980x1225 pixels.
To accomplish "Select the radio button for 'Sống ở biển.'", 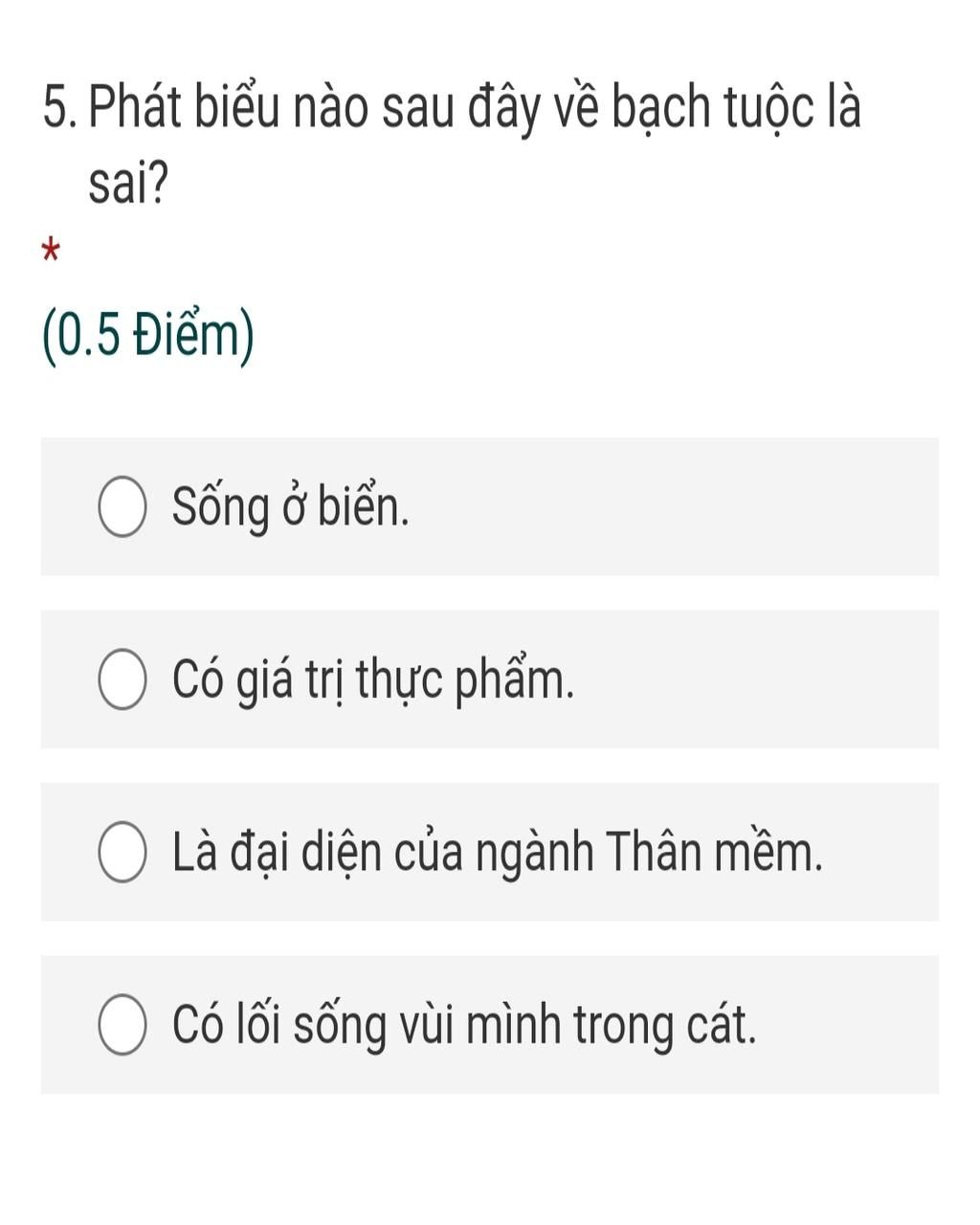I will click(122, 508).
